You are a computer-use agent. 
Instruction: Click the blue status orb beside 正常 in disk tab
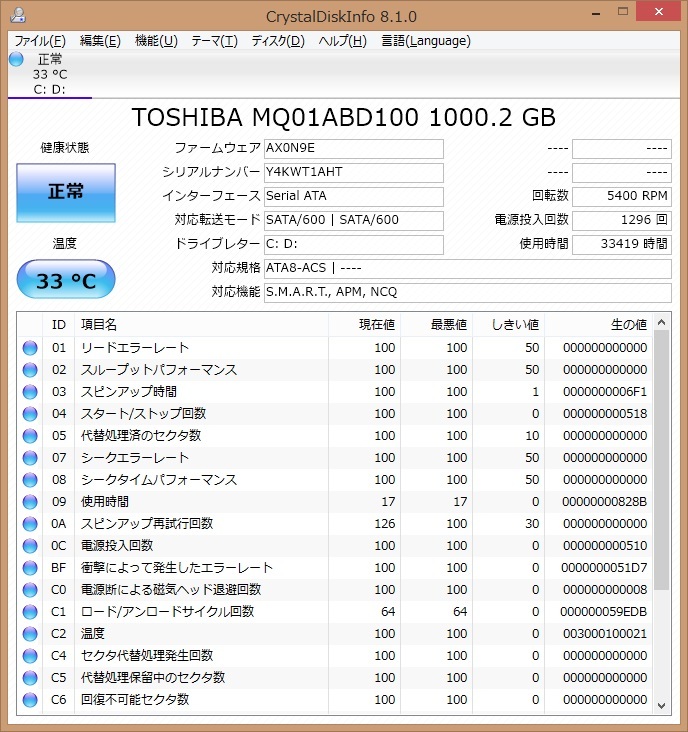[16, 59]
